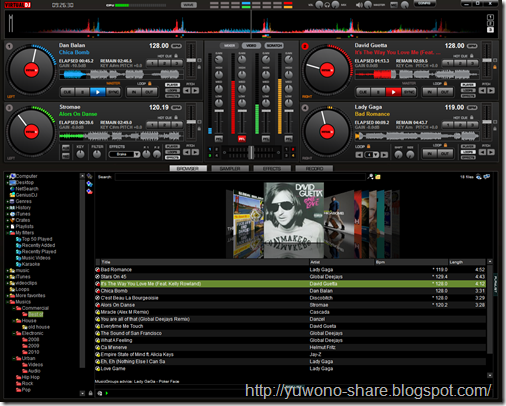Open the loop length dropdown on deck 4
The width and height of the screenshot is (506, 406).
click(x=376, y=155)
